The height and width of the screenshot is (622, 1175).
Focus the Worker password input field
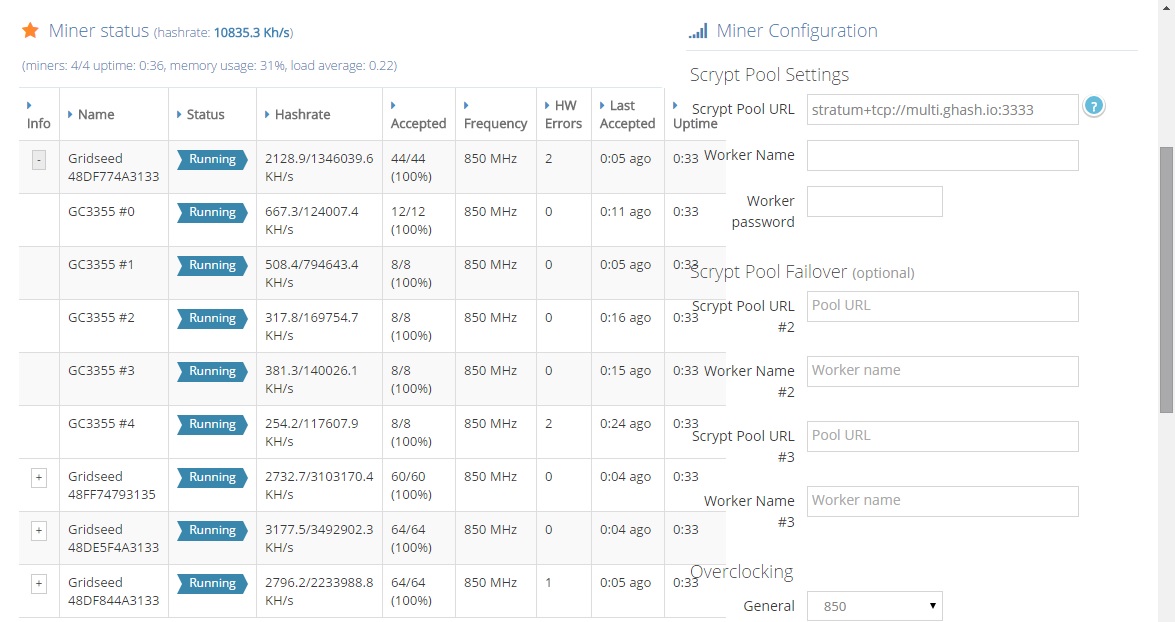point(875,202)
